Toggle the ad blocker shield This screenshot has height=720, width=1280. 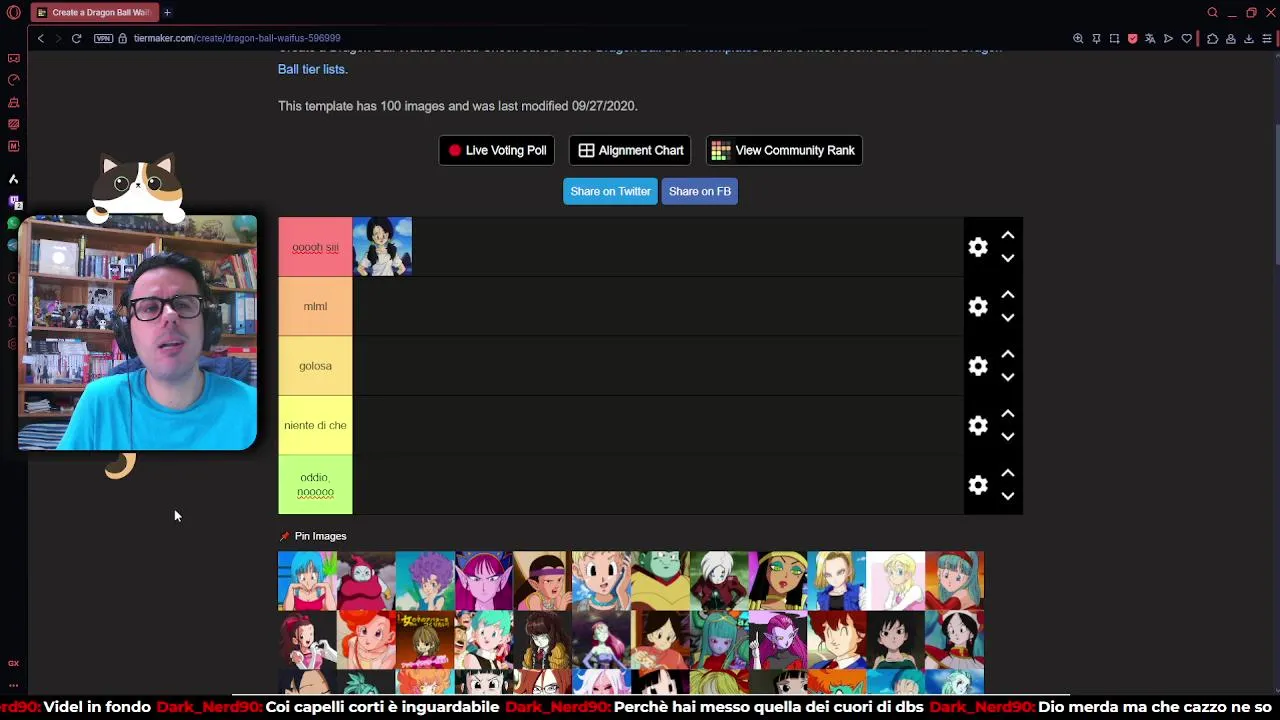pos(1132,38)
